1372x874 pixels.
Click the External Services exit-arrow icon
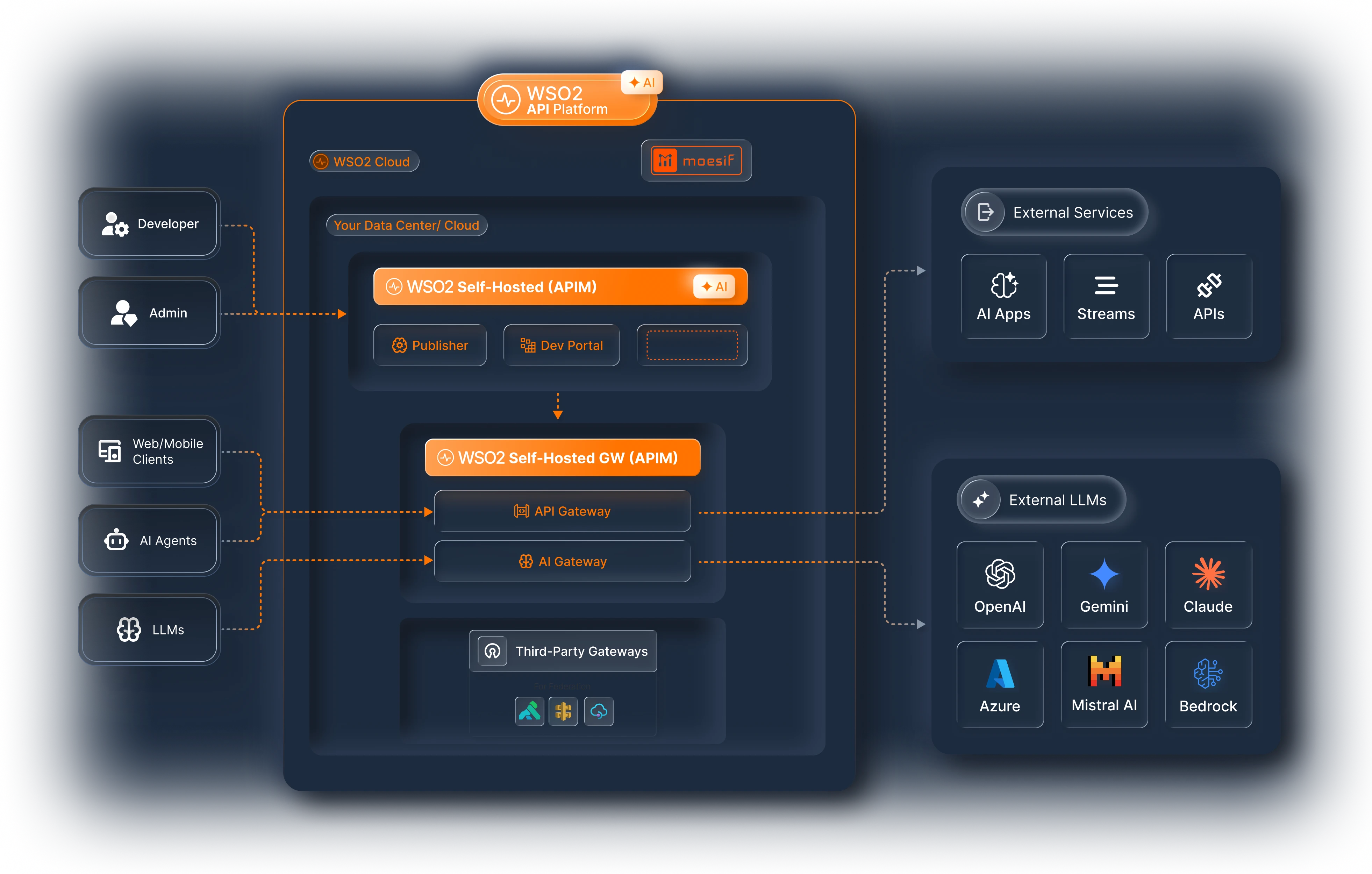985,212
